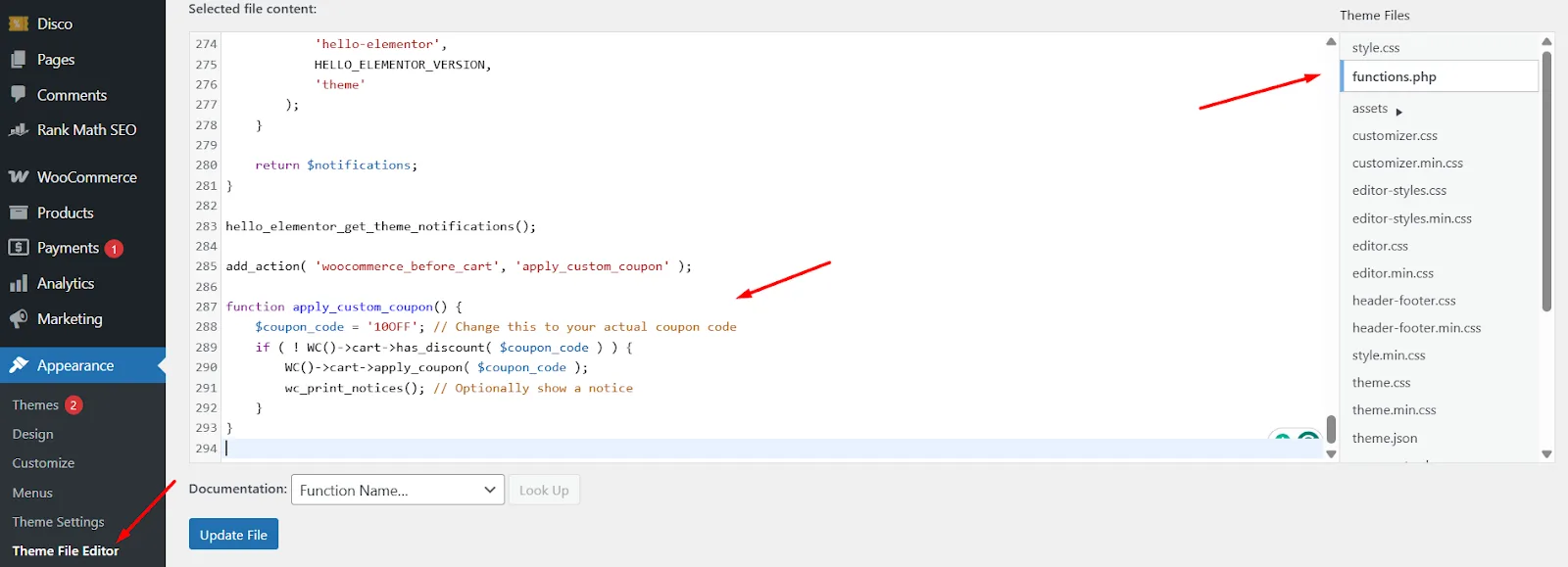Open style.css in Theme Files
The width and height of the screenshot is (1568, 567).
(1376, 48)
